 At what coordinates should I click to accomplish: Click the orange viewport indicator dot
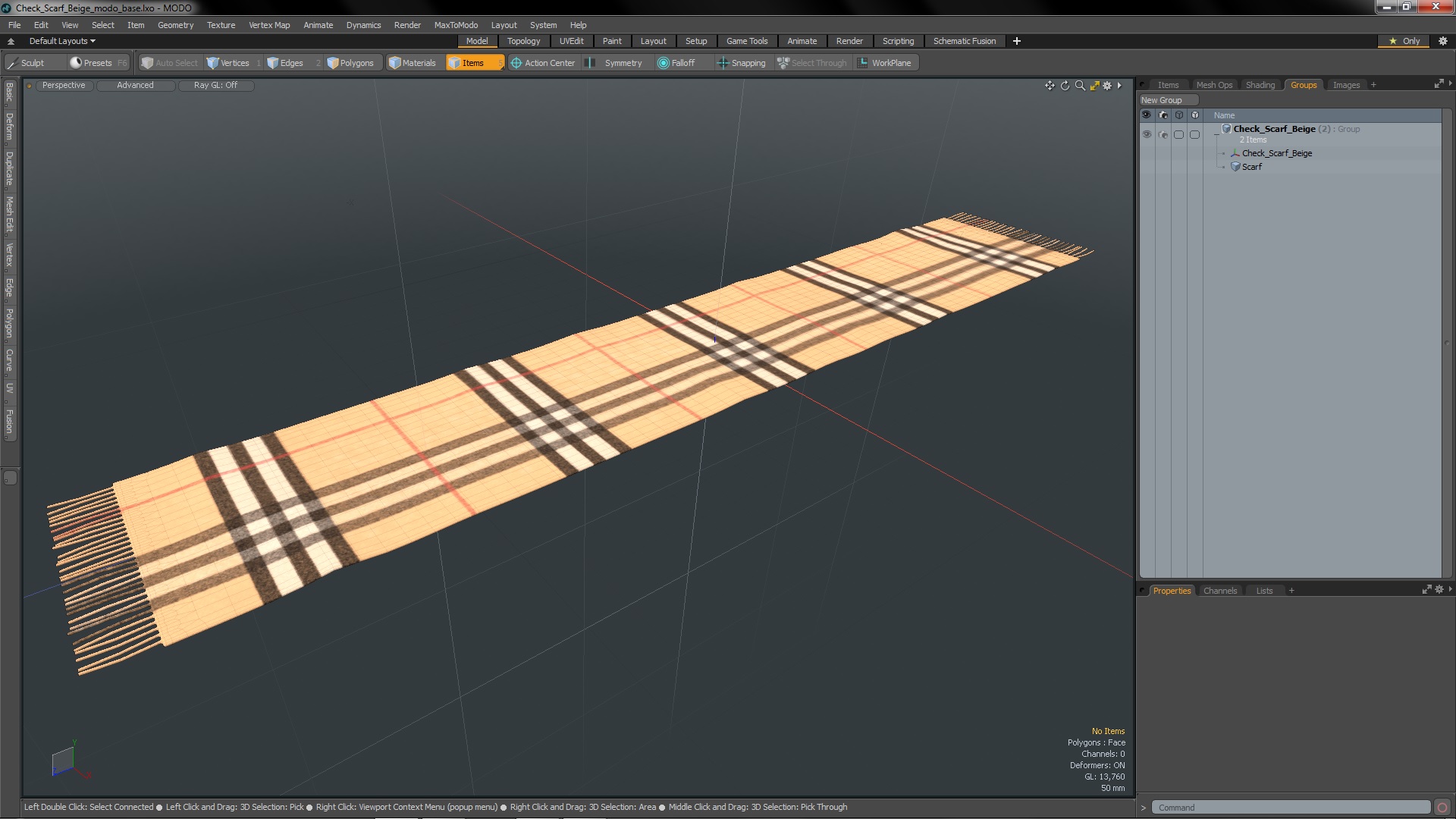click(x=29, y=86)
